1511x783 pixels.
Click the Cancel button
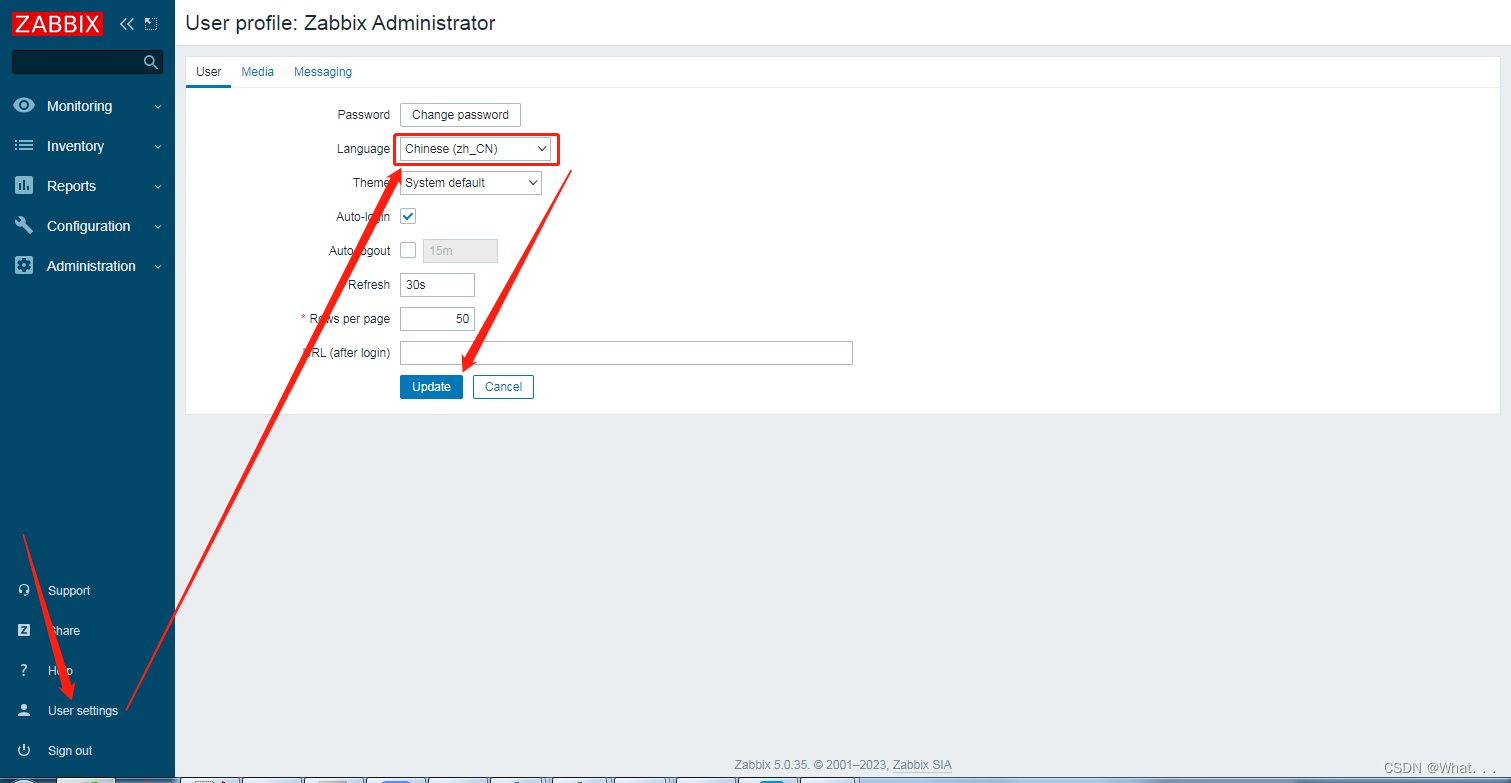click(x=503, y=387)
